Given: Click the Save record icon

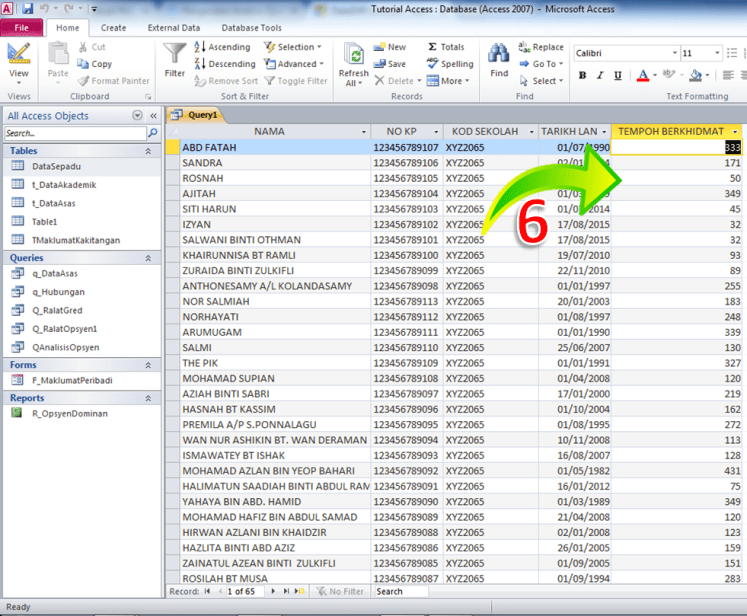Looking at the screenshot, I should point(379,64).
